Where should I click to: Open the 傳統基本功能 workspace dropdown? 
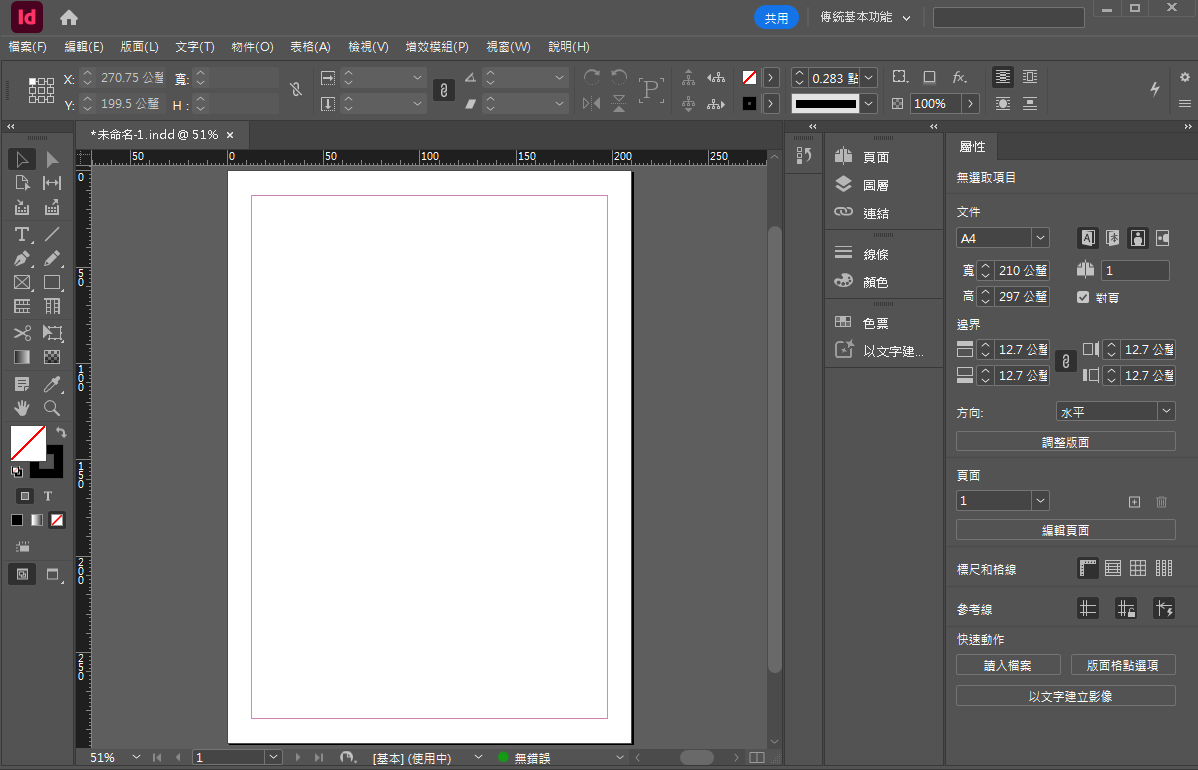tap(865, 17)
